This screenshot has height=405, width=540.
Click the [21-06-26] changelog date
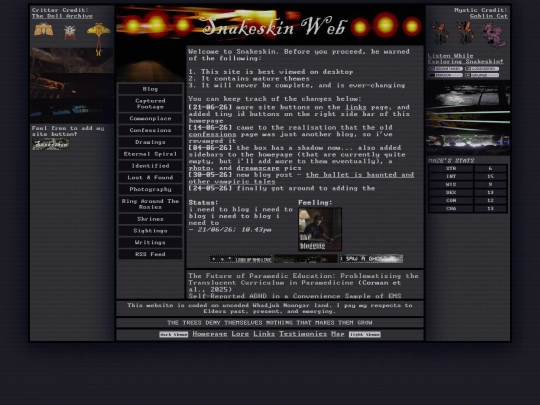click(210, 107)
